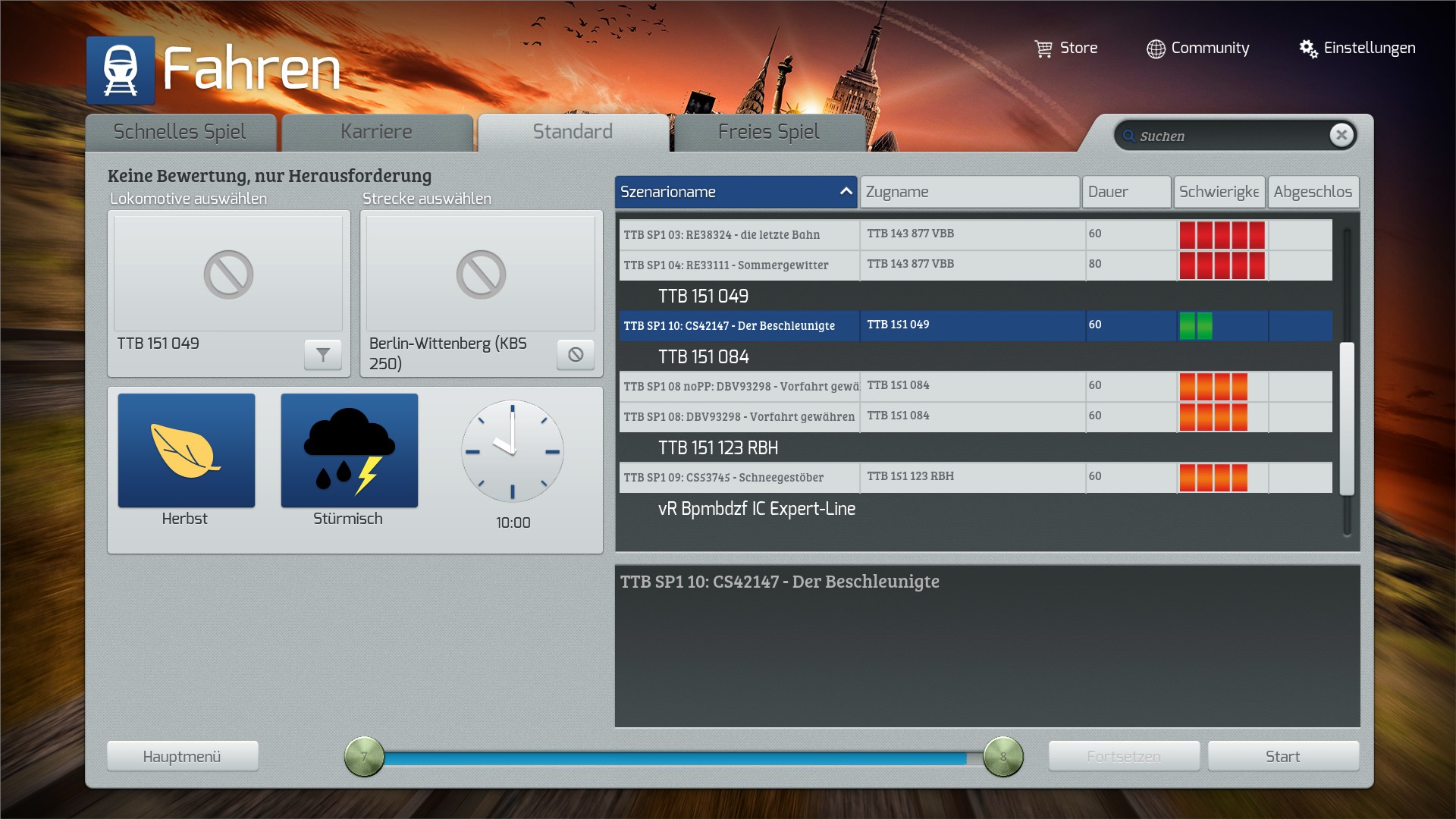Click the Suchen search input field
This screenshot has width=1456, height=819.
tap(1228, 136)
